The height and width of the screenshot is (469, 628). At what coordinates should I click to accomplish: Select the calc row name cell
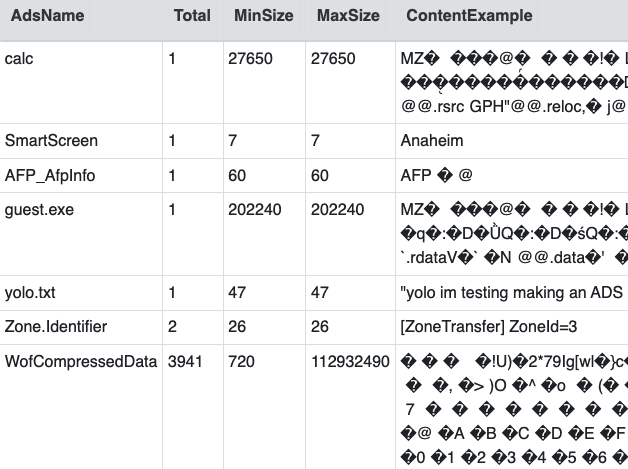pyautogui.click(x=19, y=59)
